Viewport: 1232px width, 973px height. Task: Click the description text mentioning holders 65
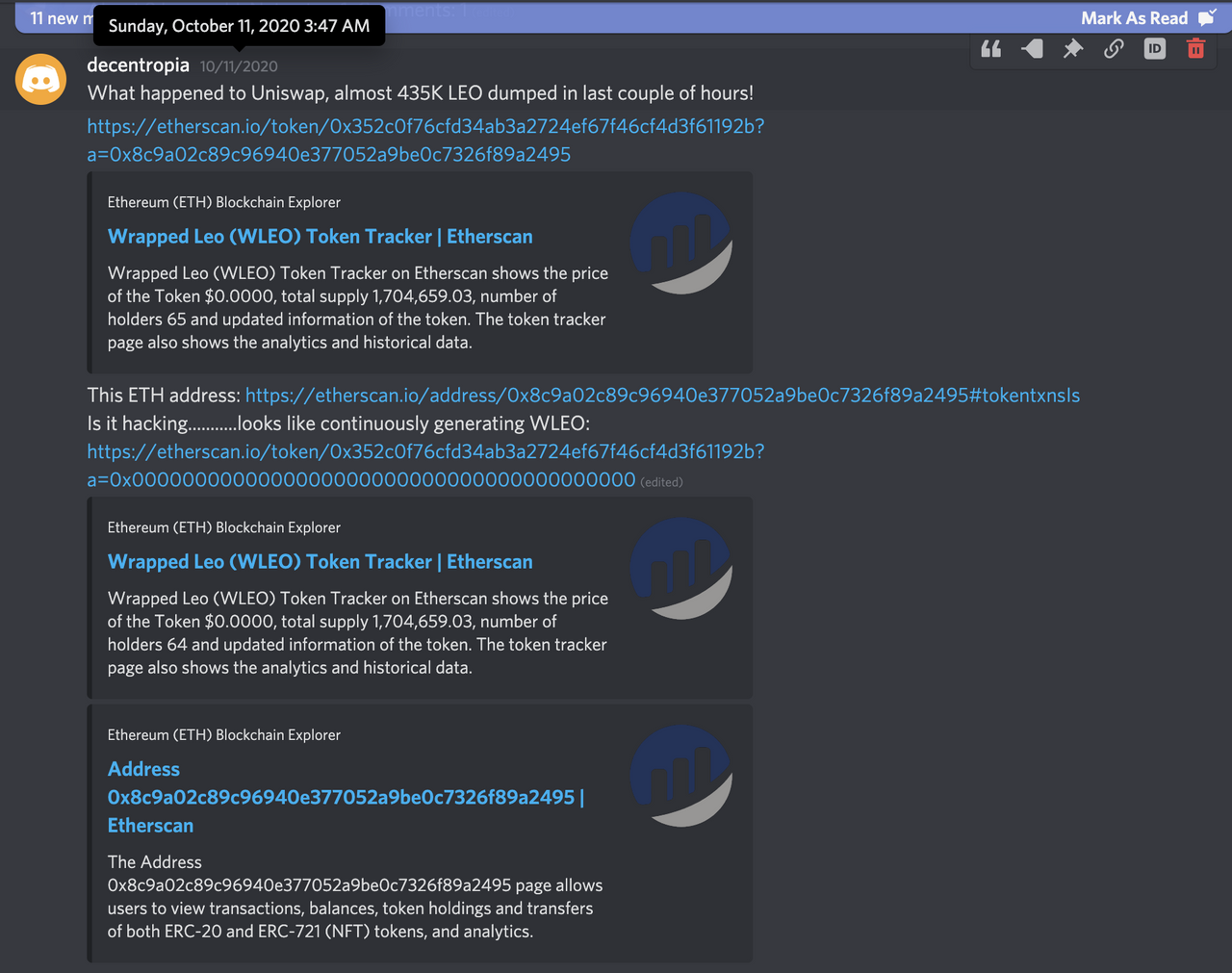click(358, 308)
